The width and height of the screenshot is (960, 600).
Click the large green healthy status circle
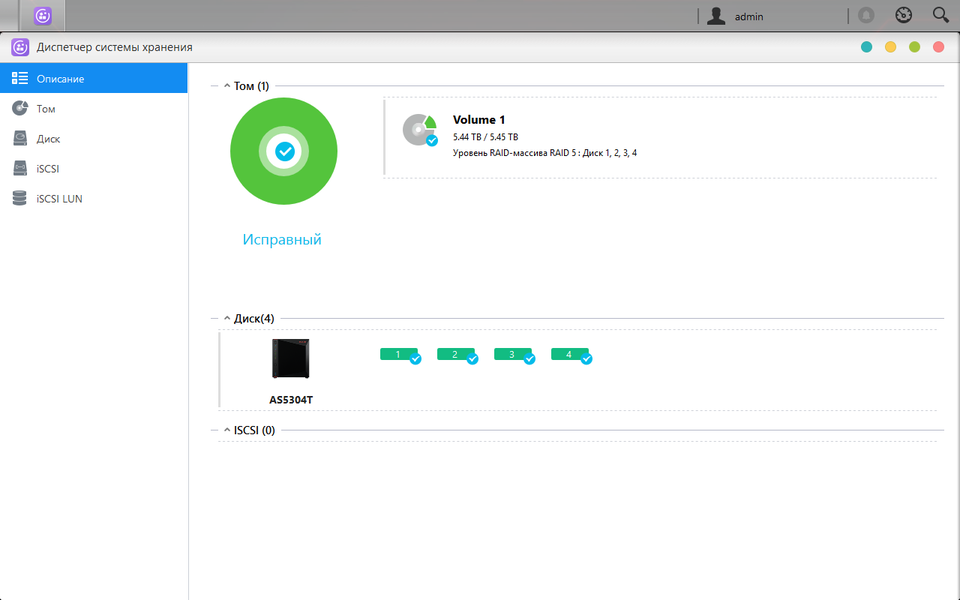[283, 151]
